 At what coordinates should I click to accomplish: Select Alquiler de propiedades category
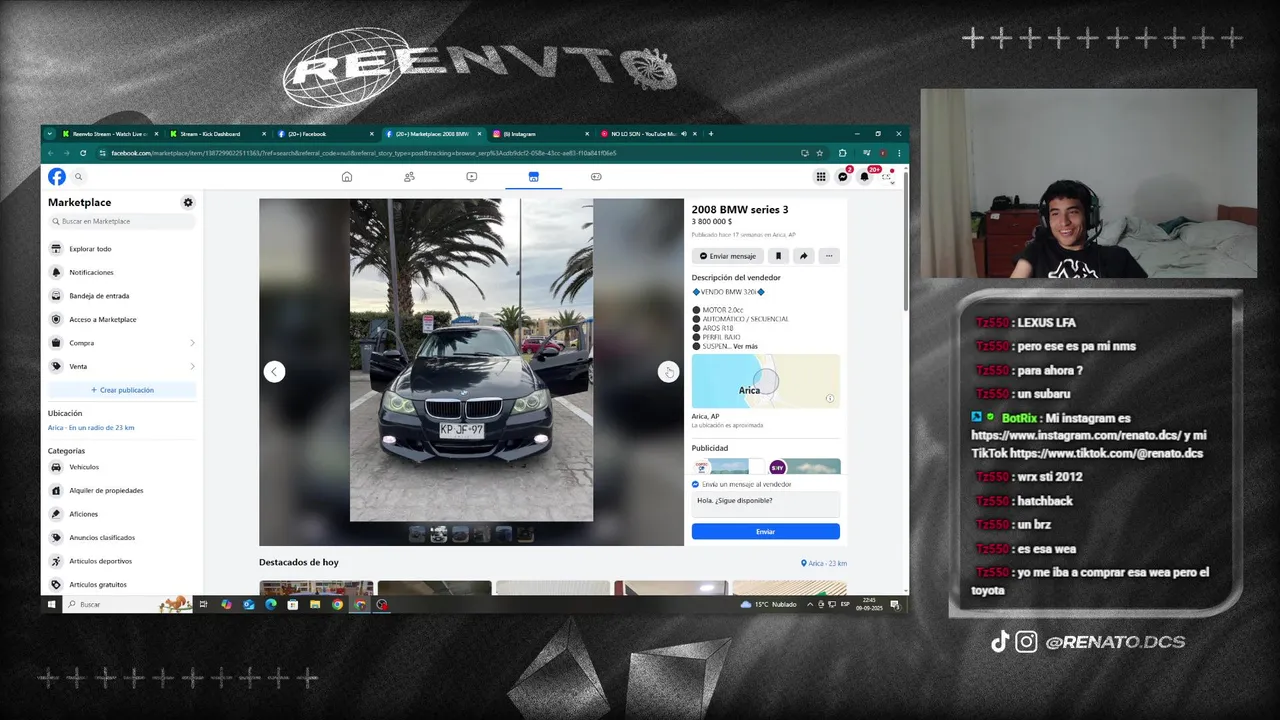(122, 490)
